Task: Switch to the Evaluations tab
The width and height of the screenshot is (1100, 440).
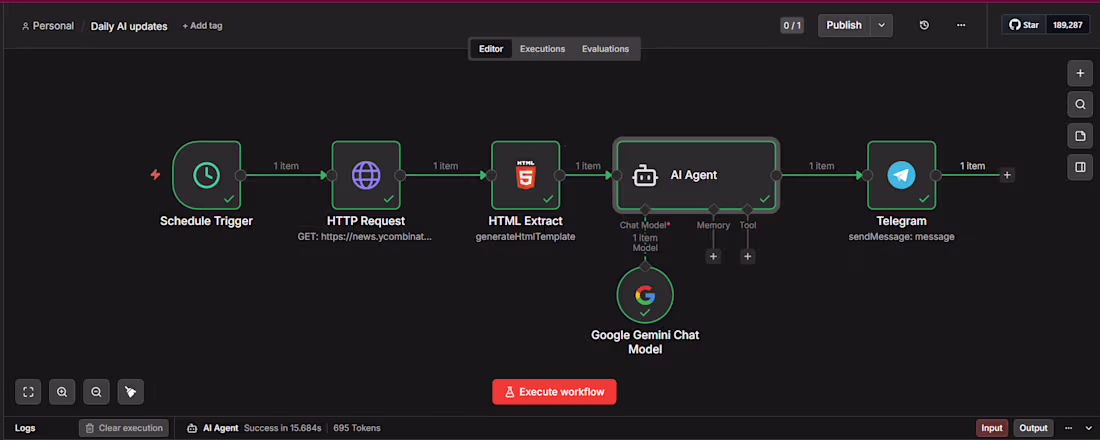Action: pyautogui.click(x=605, y=49)
